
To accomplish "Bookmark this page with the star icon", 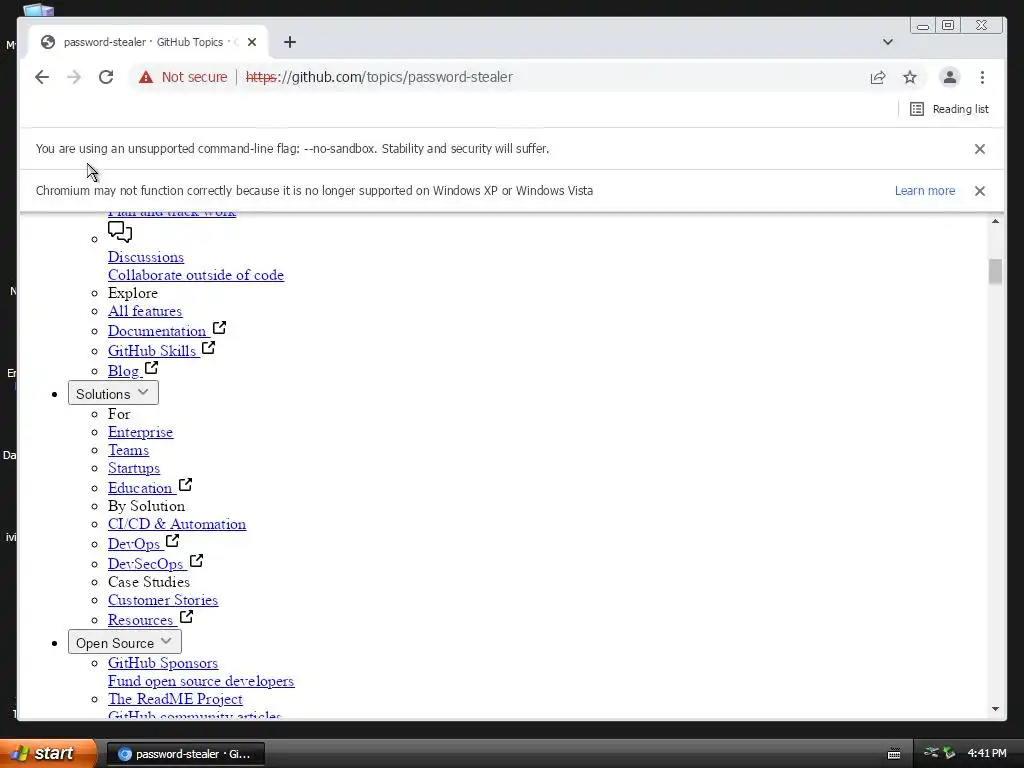I will (x=910, y=77).
